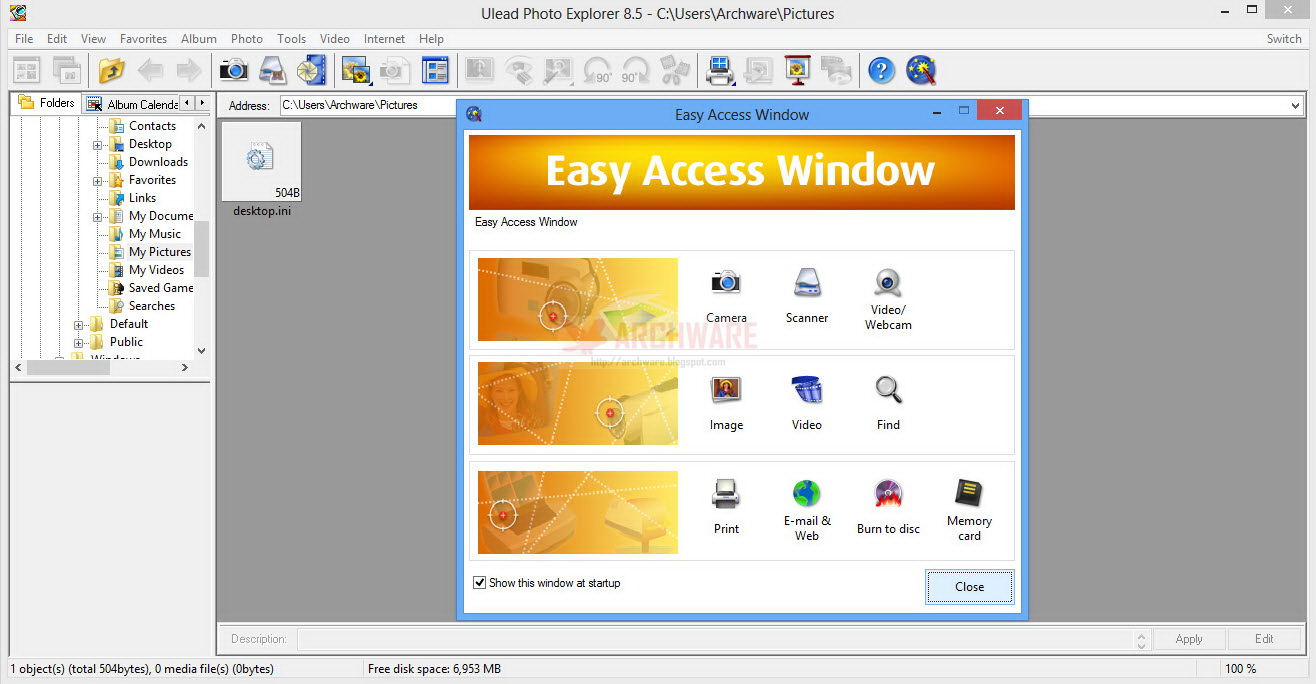Screen dimensions: 1316x684
Task: Choose the Video filmstrip icon in Easy Access Window
Action: (807, 390)
